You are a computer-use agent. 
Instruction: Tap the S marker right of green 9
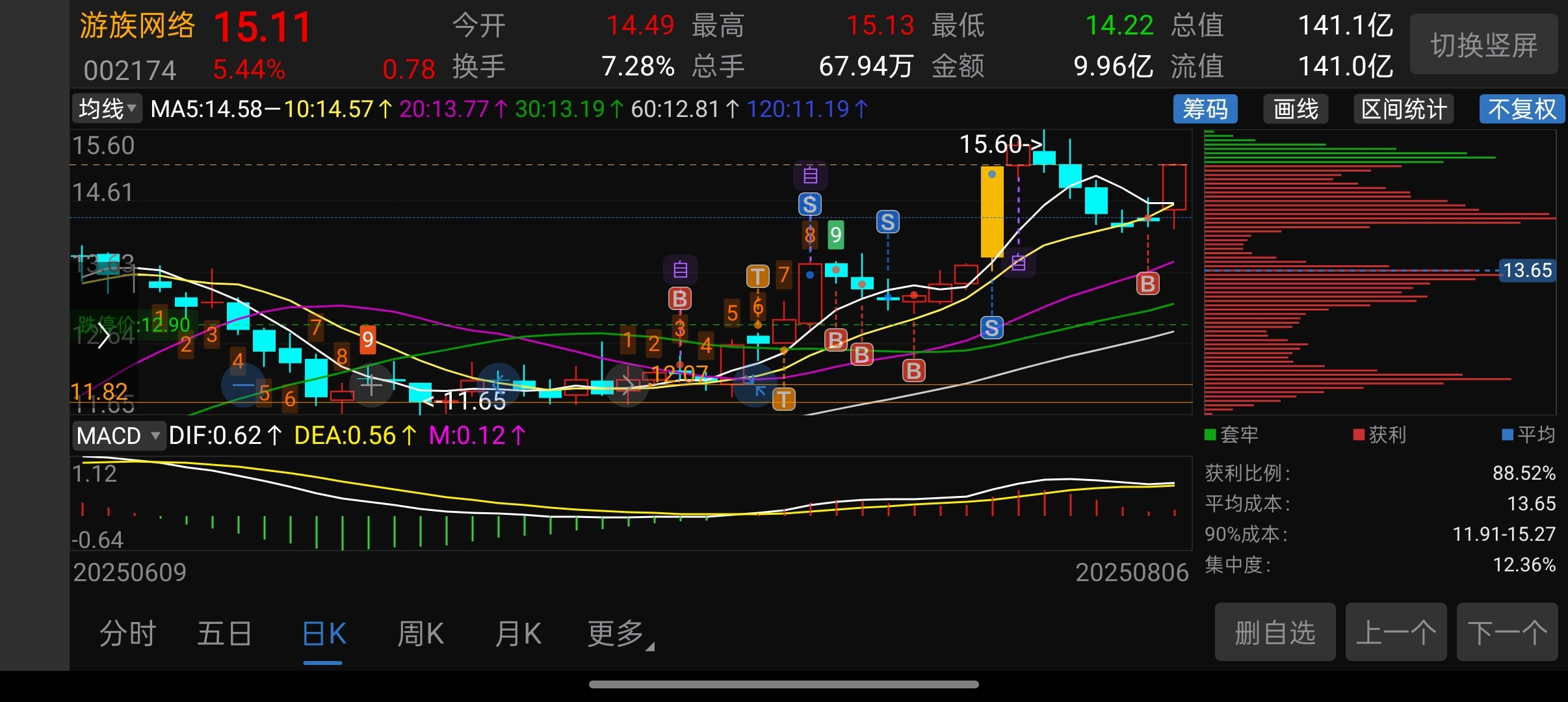(887, 222)
